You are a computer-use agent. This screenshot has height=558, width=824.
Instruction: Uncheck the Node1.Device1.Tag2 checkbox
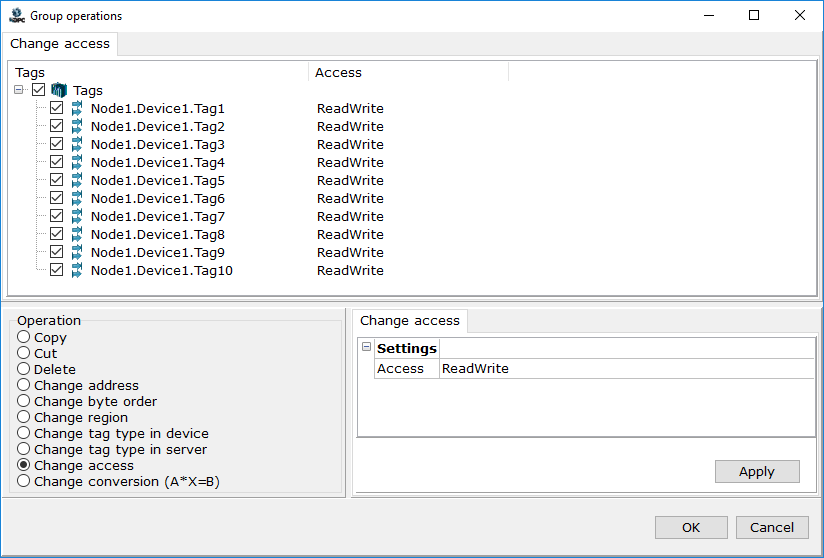click(x=57, y=126)
